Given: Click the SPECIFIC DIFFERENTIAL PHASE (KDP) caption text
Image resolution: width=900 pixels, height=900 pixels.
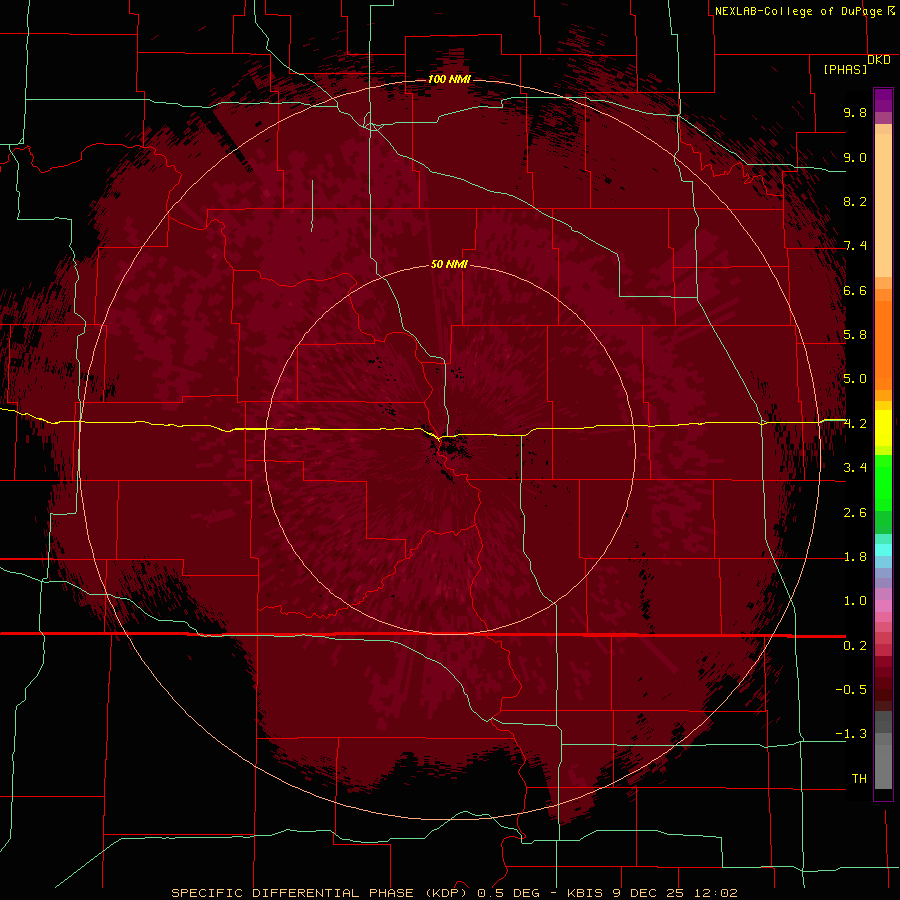Looking at the screenshot, I should [x=321, y=893].
